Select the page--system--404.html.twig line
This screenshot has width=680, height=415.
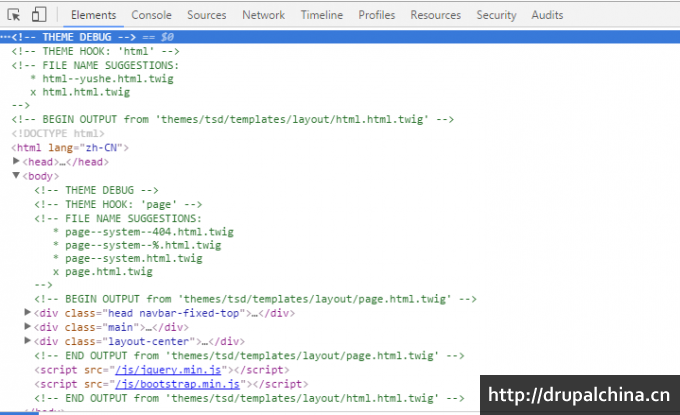(x=144, y=232)
